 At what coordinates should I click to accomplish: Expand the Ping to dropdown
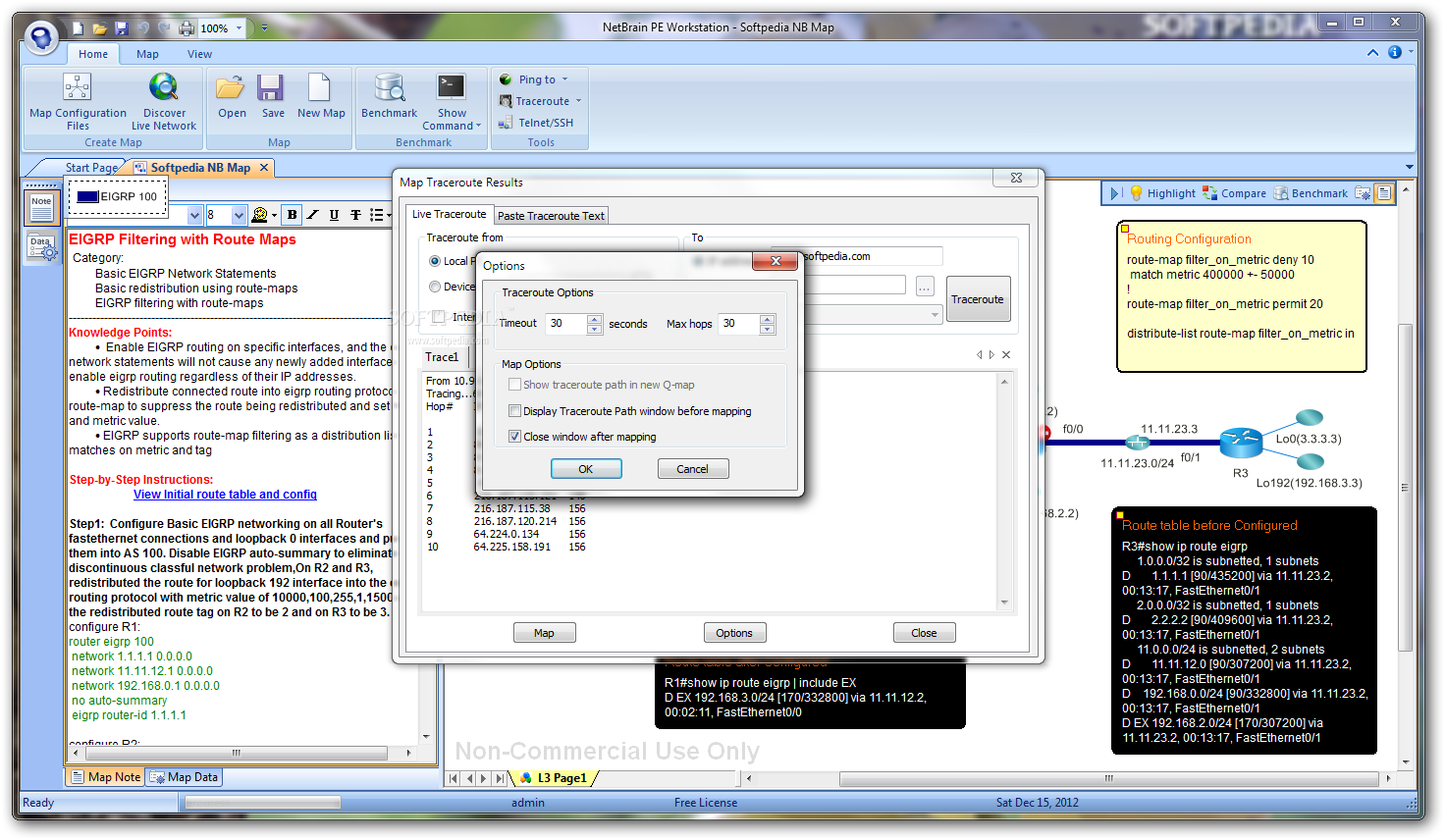coord(564,79)
